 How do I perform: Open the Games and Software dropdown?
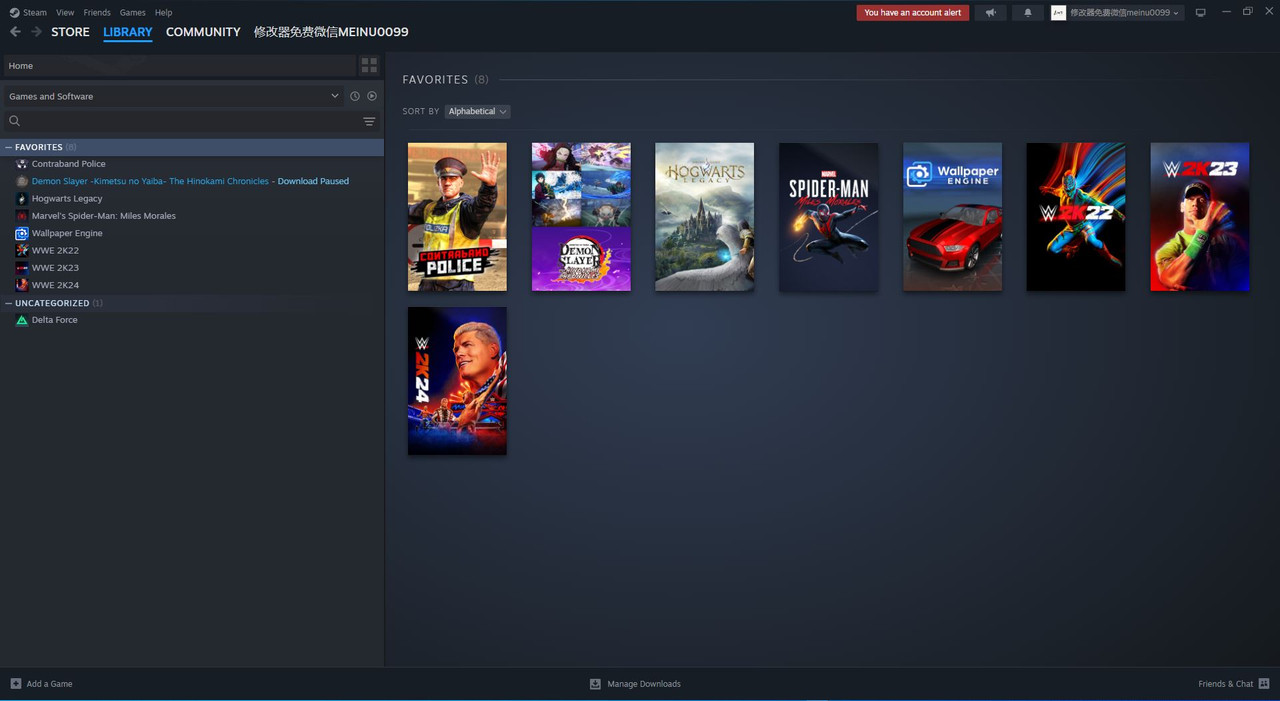173,96
